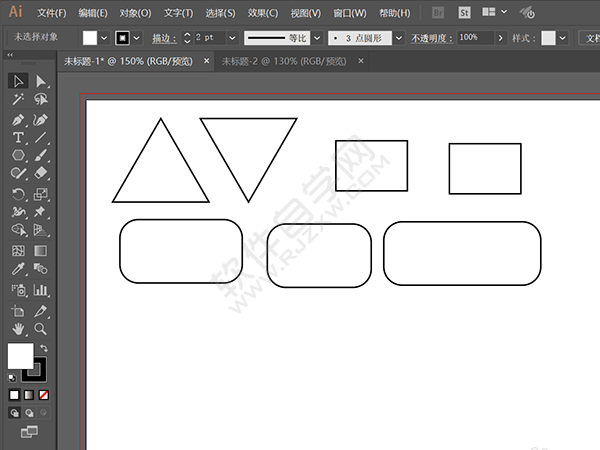Choose the Pen tool
Viewport: 600px width, 450px height.
[18, 119]
